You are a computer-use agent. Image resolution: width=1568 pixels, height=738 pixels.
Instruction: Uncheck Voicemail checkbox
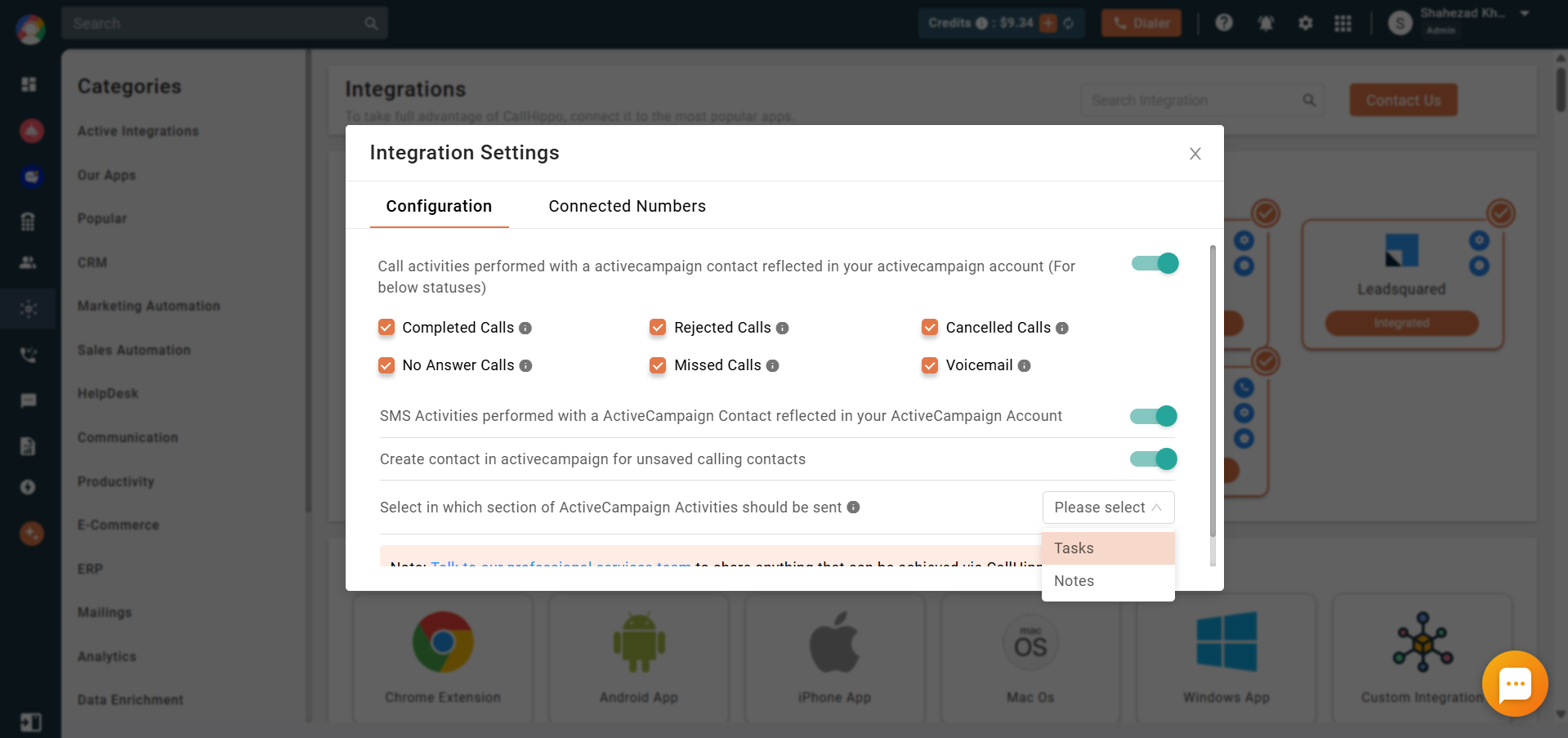[x=930, y=365]
